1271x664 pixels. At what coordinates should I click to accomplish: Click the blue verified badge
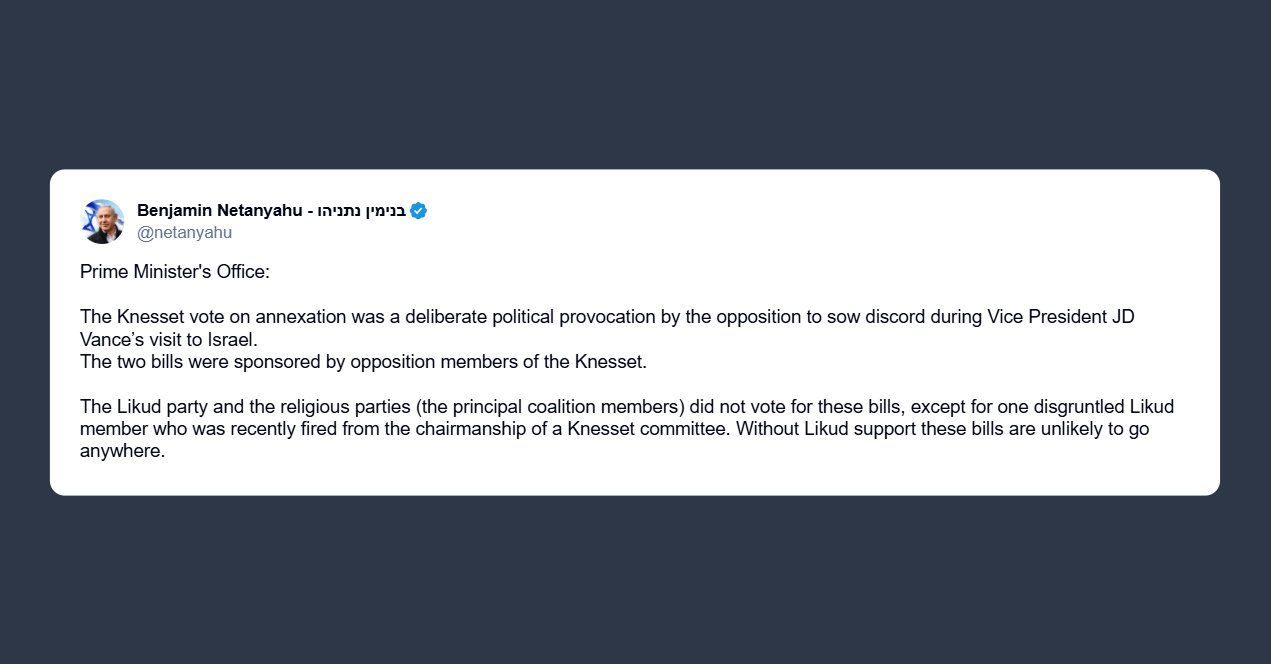[418, 211]
